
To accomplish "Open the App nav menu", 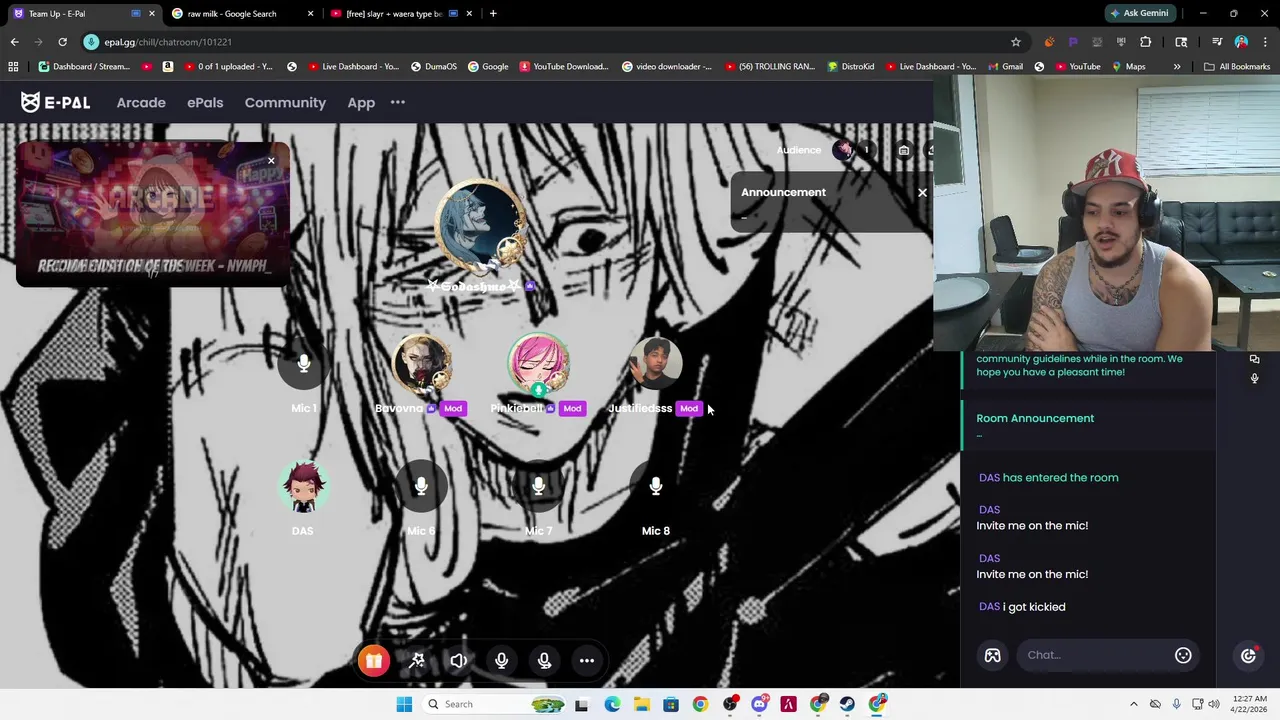I will [361, 102].
